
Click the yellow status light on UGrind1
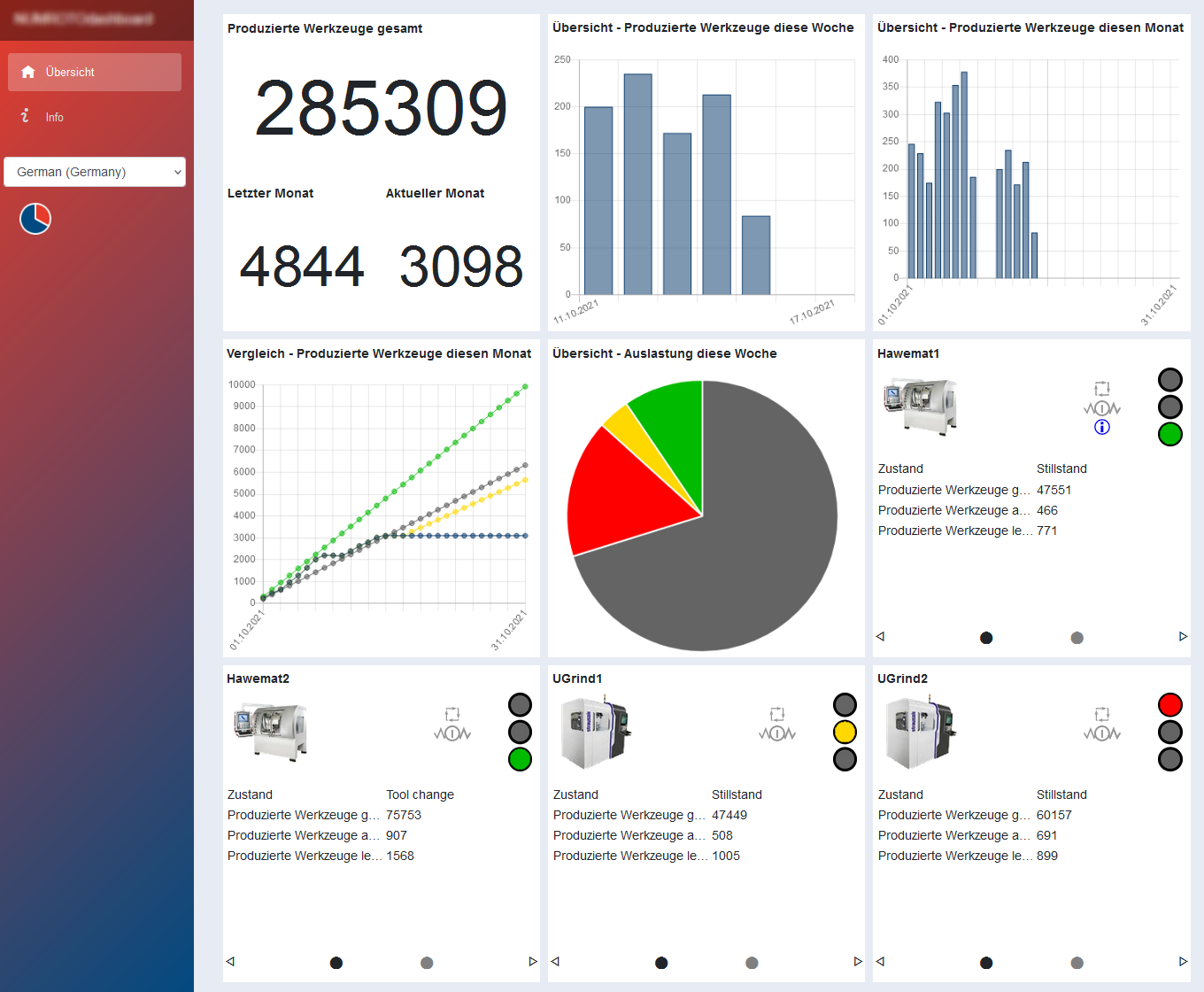click(x=845, y=732)
